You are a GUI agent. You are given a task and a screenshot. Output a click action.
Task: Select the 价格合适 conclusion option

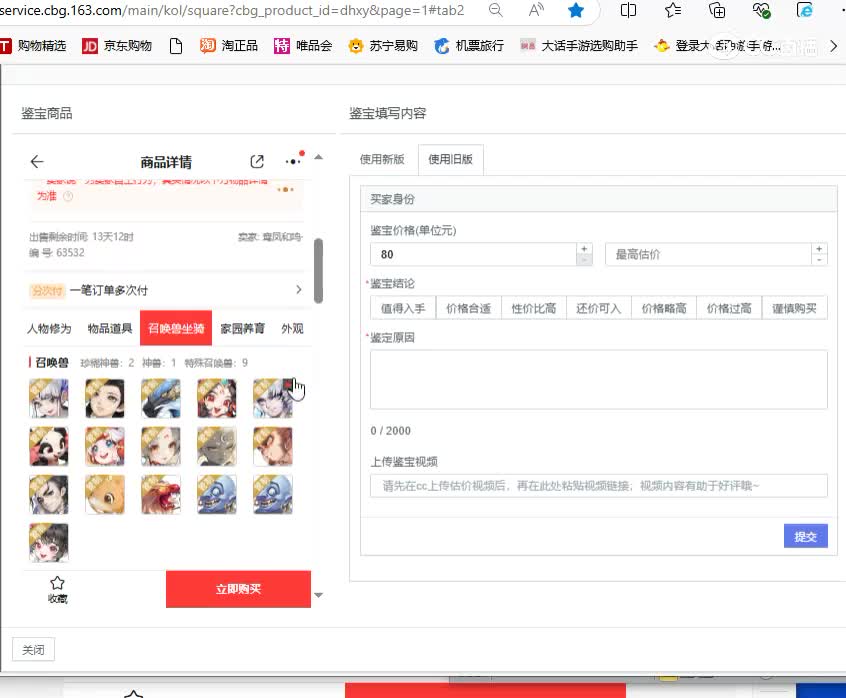point(468,308)
